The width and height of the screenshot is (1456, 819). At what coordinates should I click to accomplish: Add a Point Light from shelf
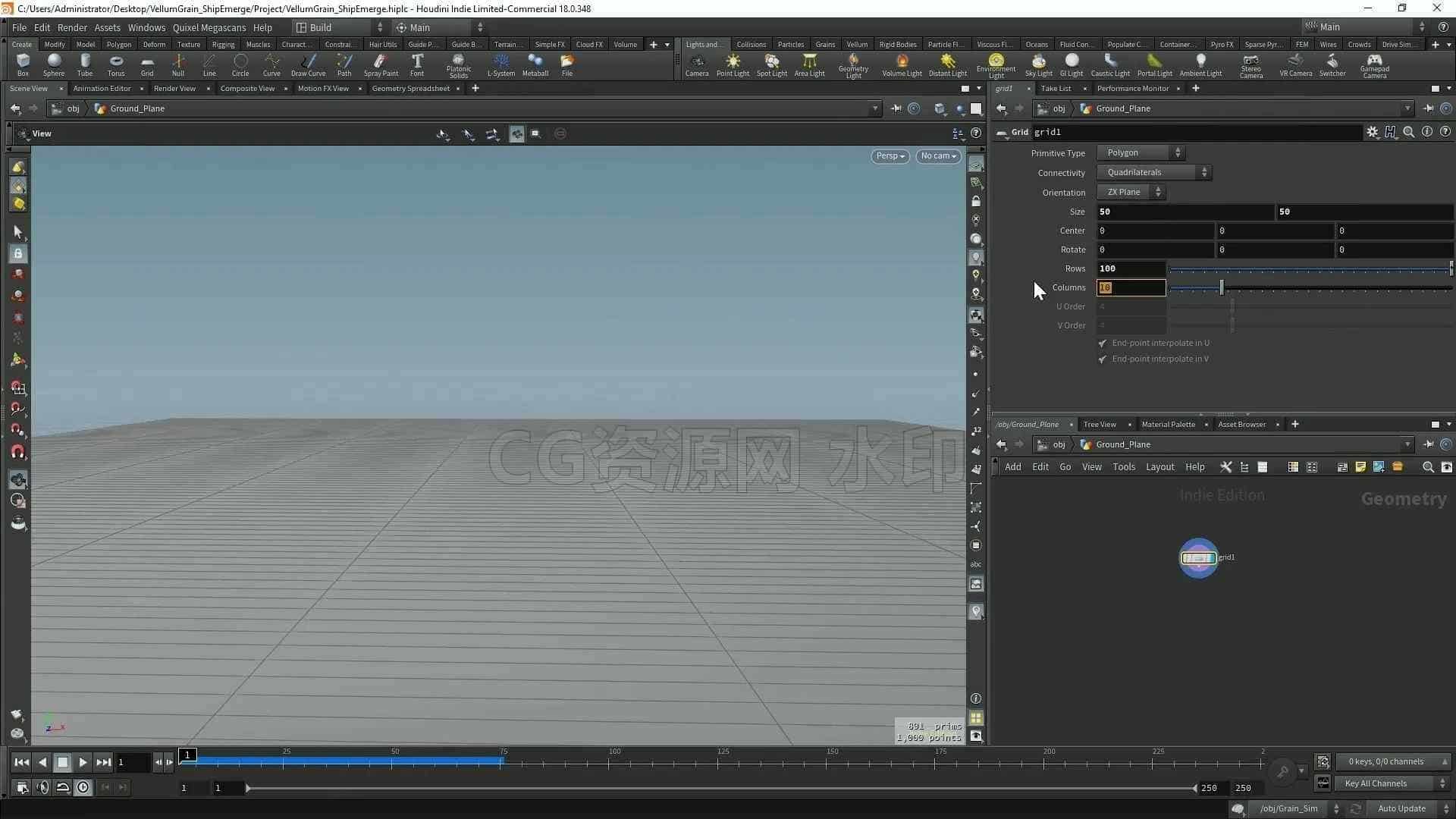click(733, 64)
